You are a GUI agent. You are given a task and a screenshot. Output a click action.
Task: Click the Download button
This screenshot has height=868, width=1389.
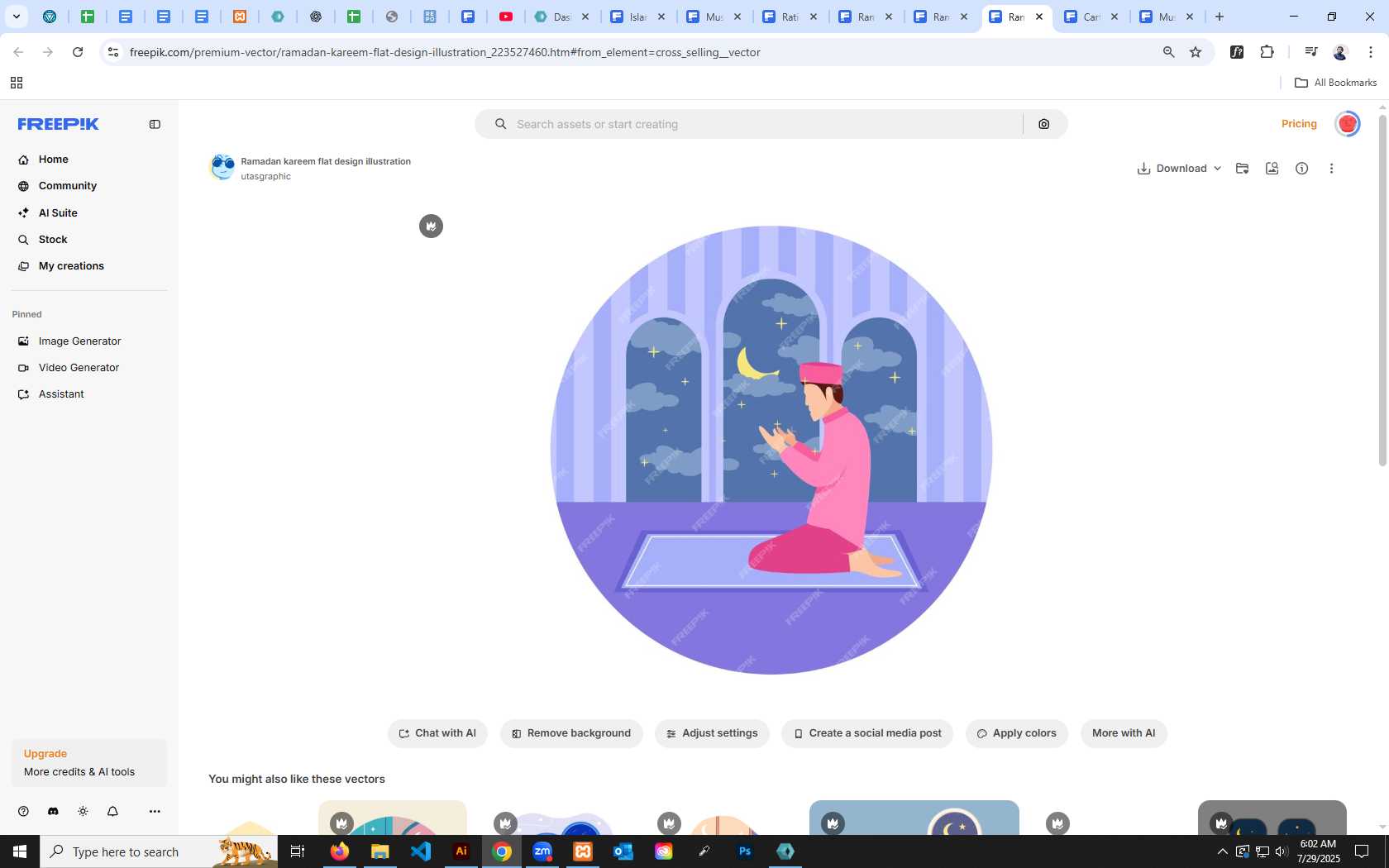[1172, 169]
